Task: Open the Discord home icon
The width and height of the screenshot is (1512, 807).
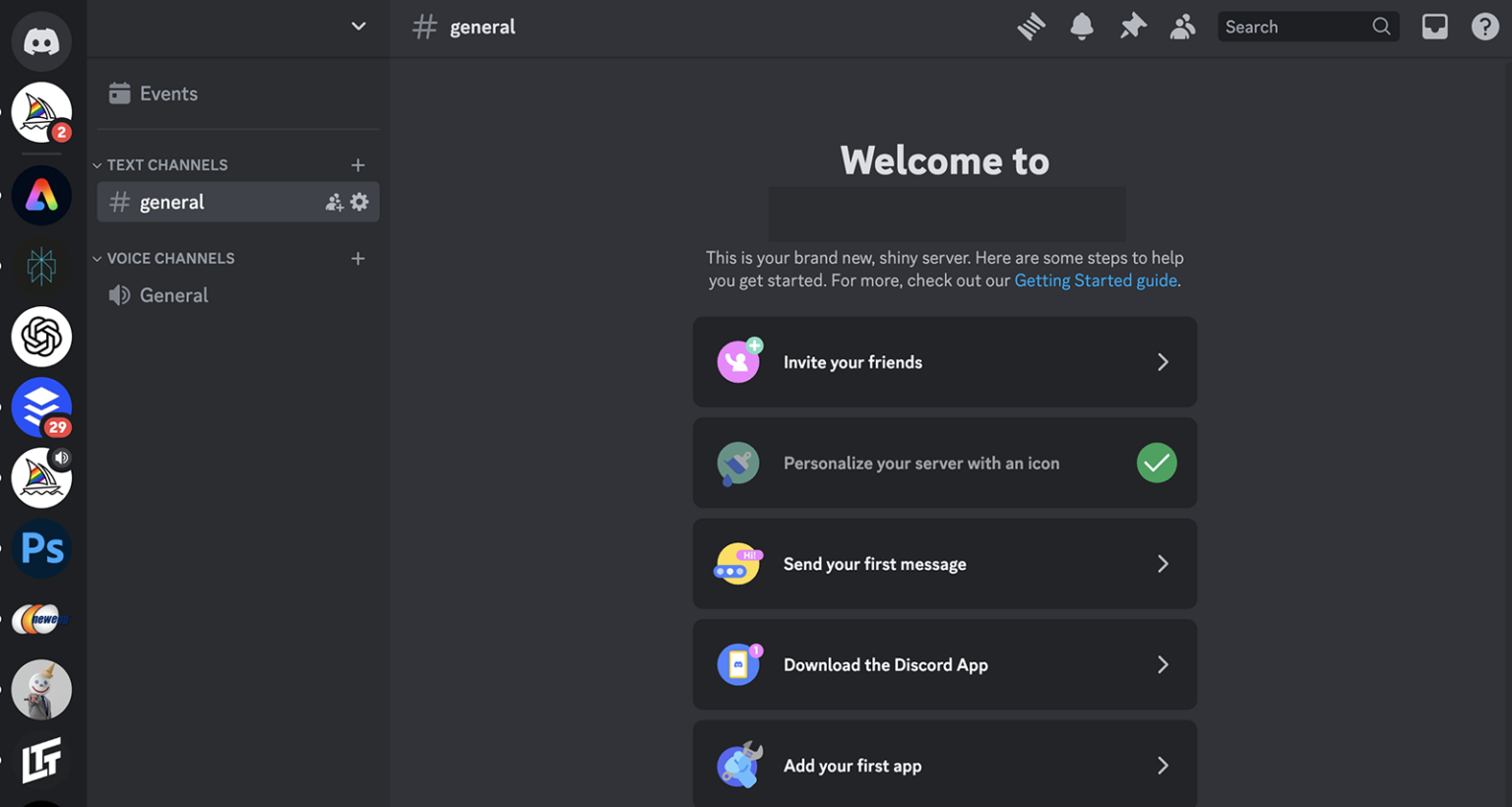Action: [41, 40]
